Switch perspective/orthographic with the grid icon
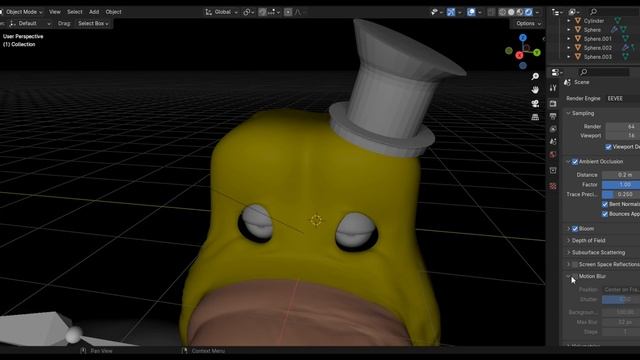The image size is (640, 360). [535, 117]
